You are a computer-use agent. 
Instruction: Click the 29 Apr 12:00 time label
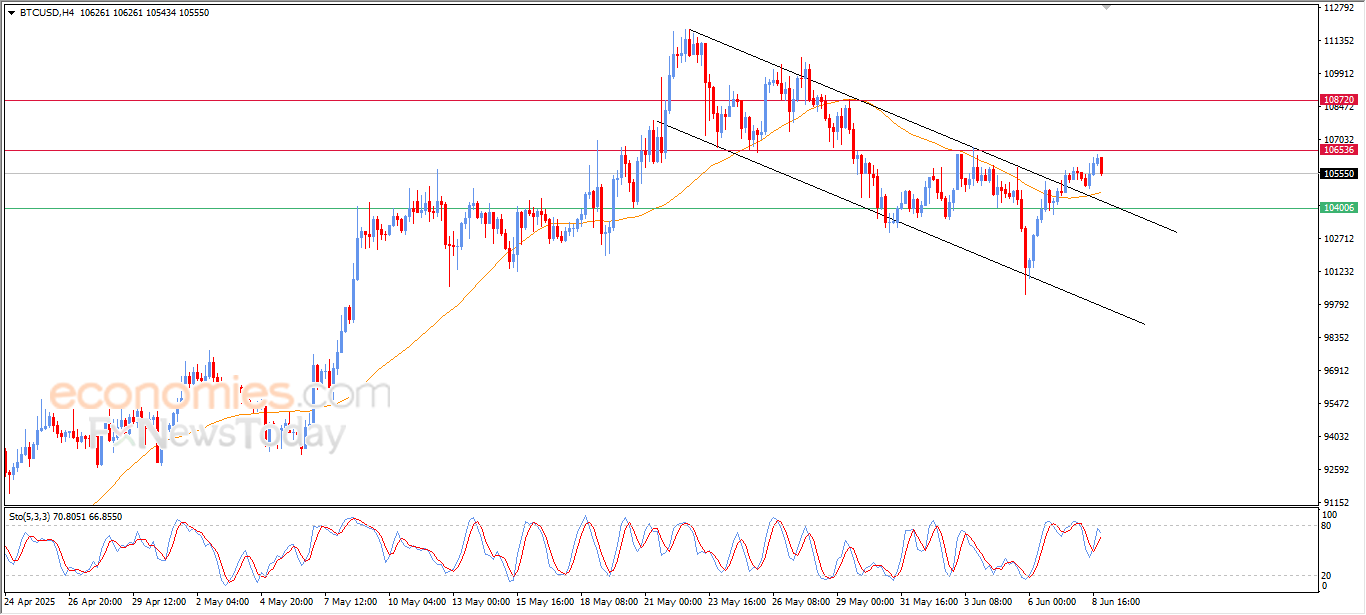[x=159, y=602]
